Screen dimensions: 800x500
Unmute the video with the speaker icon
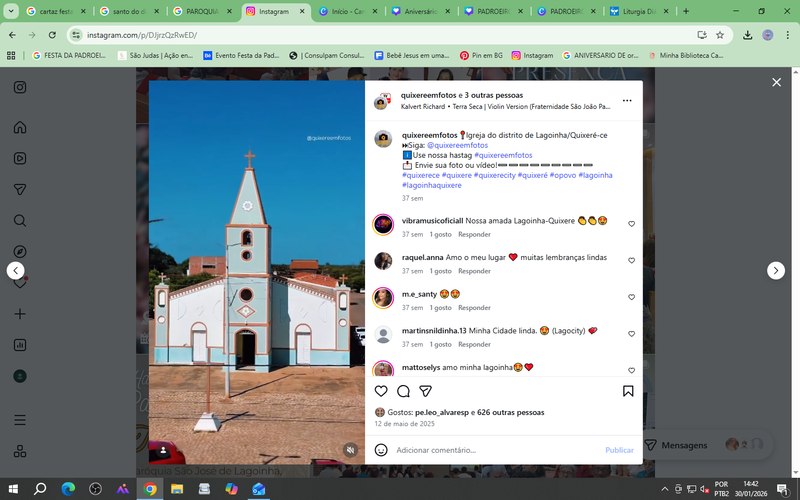[351, 449]
